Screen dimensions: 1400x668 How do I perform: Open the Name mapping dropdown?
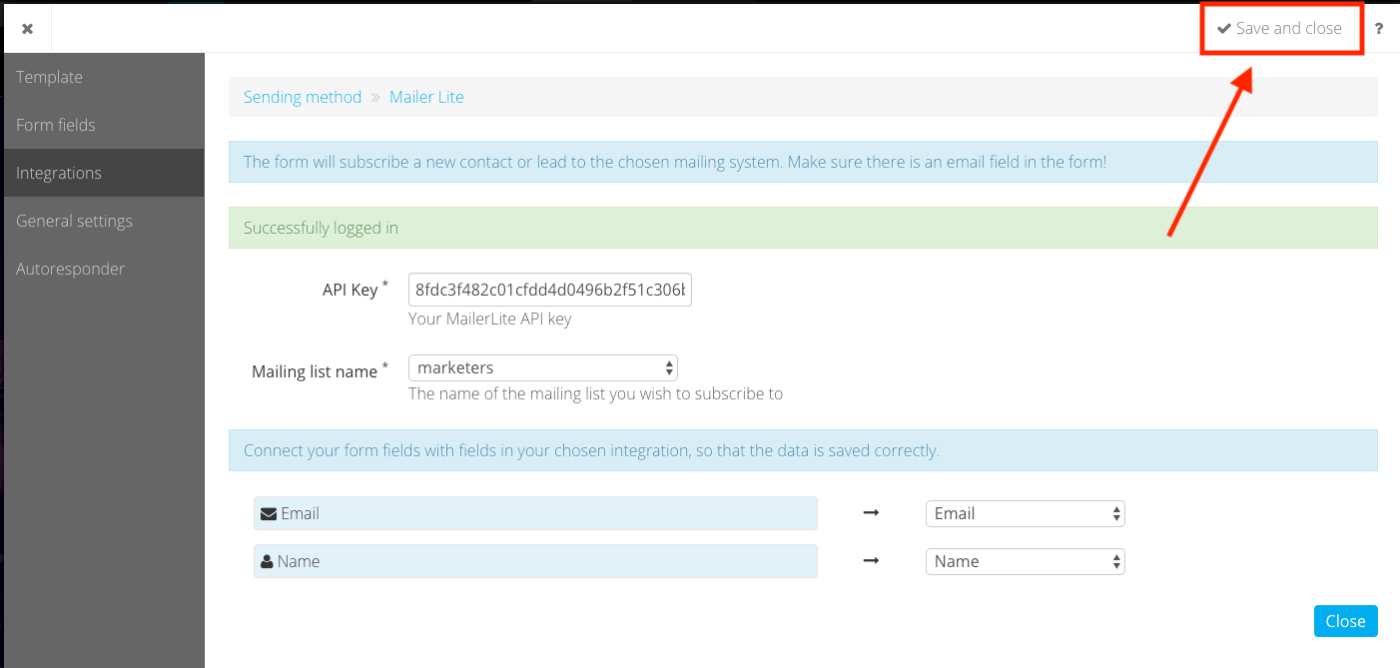point(1025,561)
